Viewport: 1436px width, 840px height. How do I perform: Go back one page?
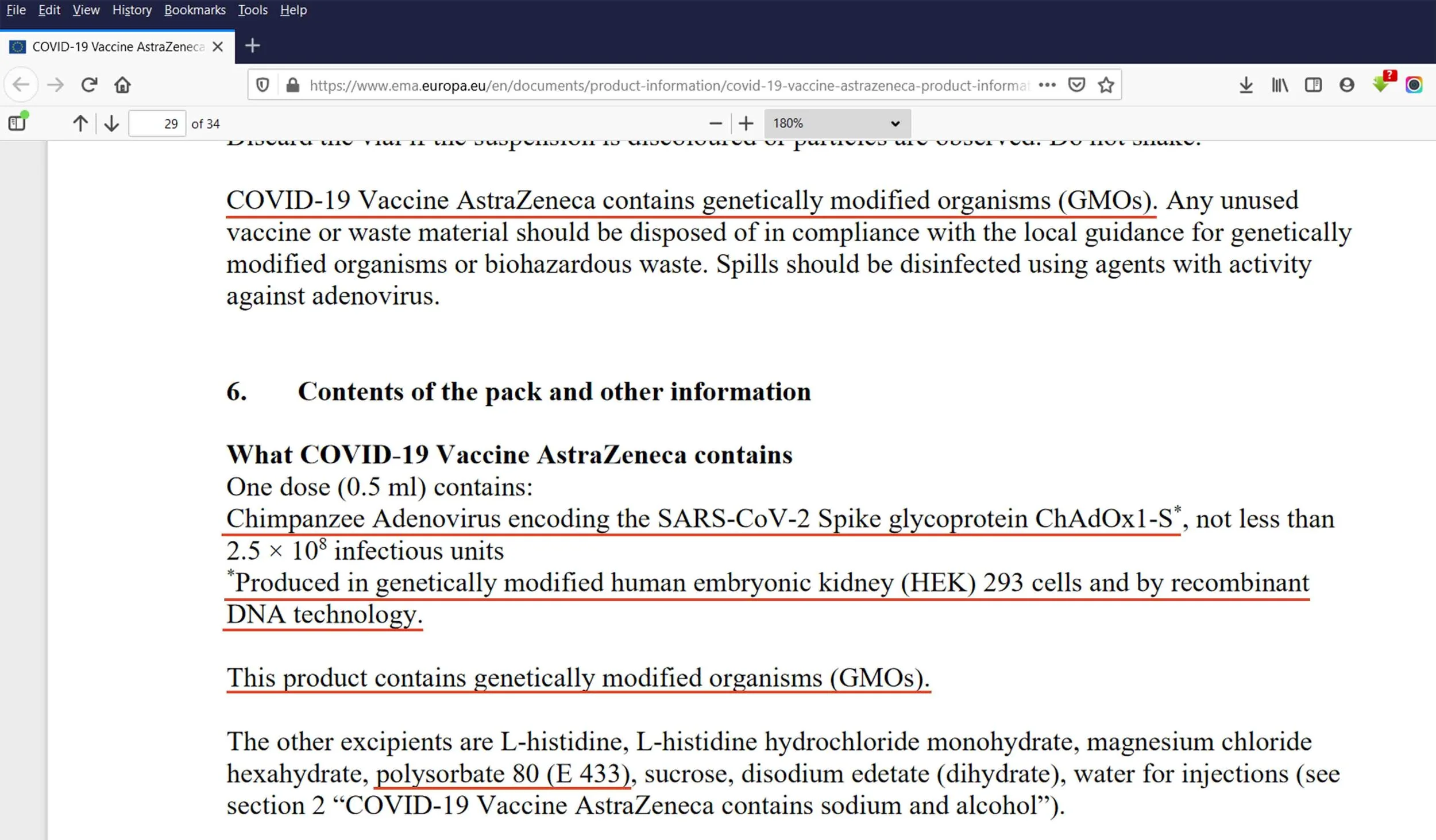pos(21,85)
